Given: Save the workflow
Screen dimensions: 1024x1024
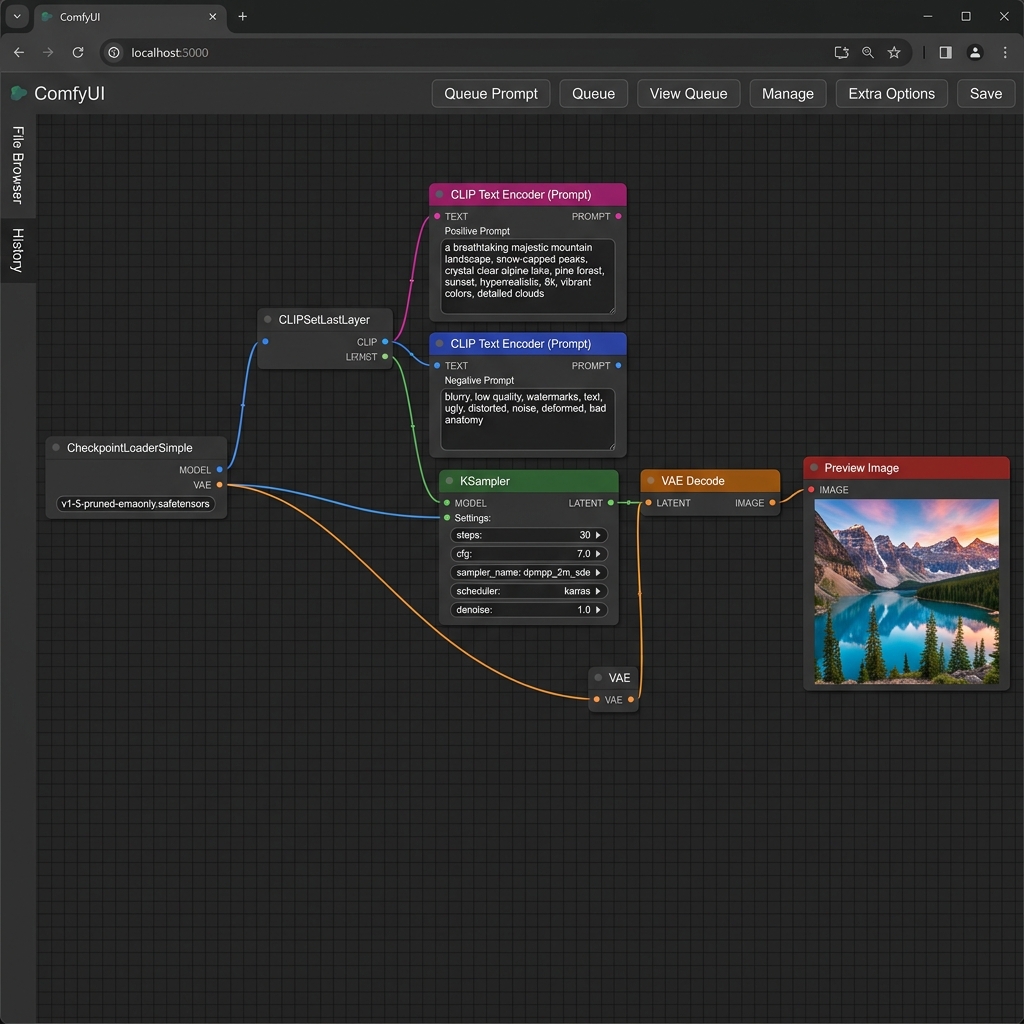Looking at the screenshot, I should (985, 93).
